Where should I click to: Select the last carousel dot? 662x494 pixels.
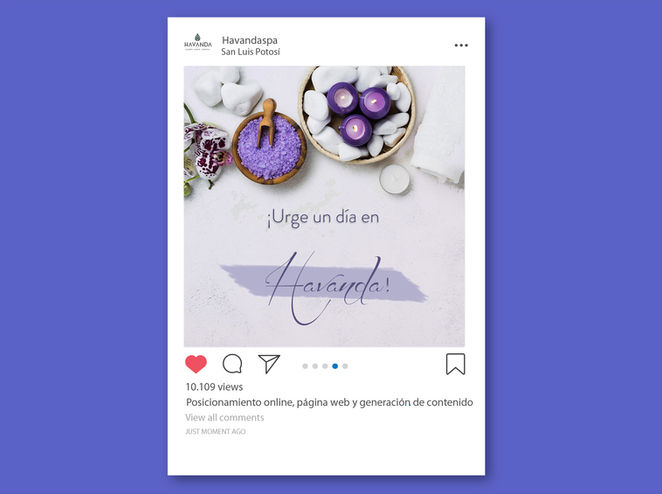[345, 366]
